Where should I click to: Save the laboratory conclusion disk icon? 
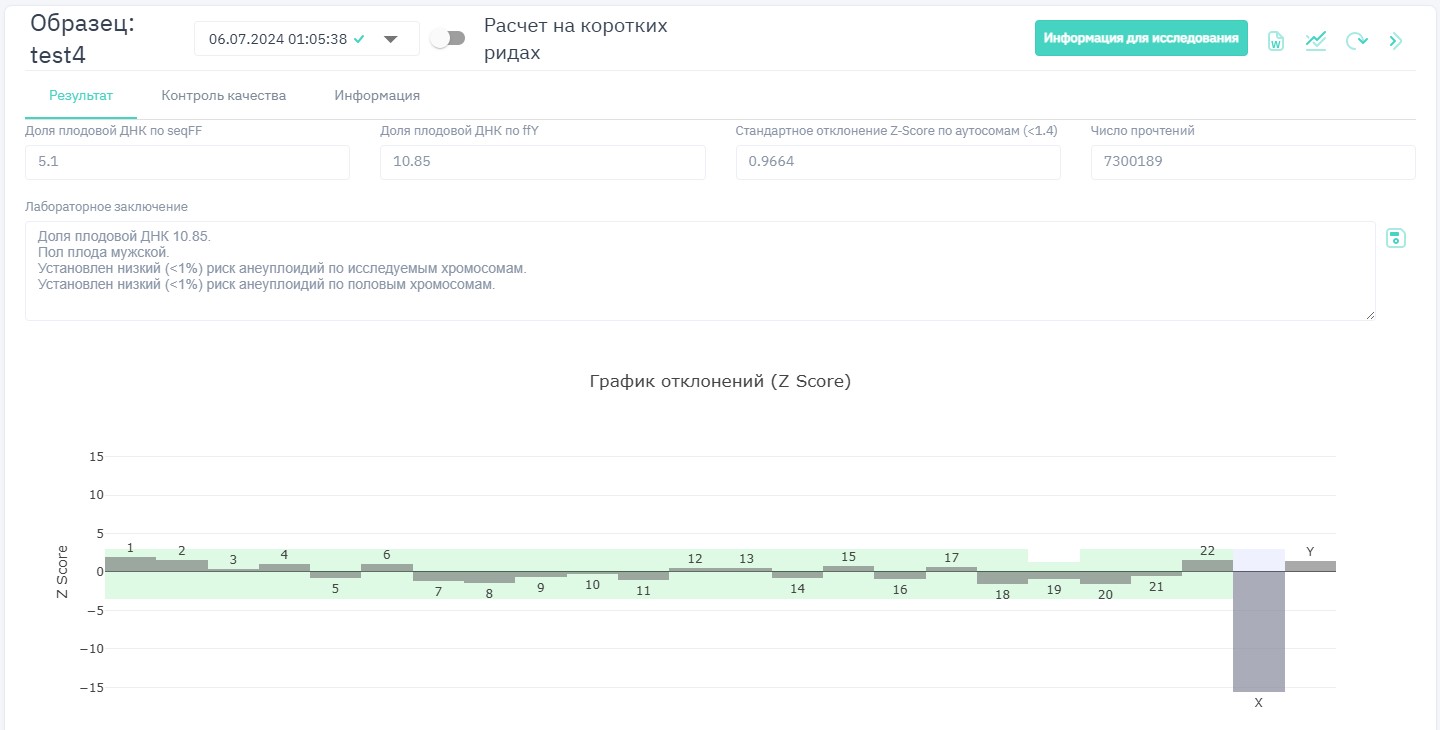1396,238
